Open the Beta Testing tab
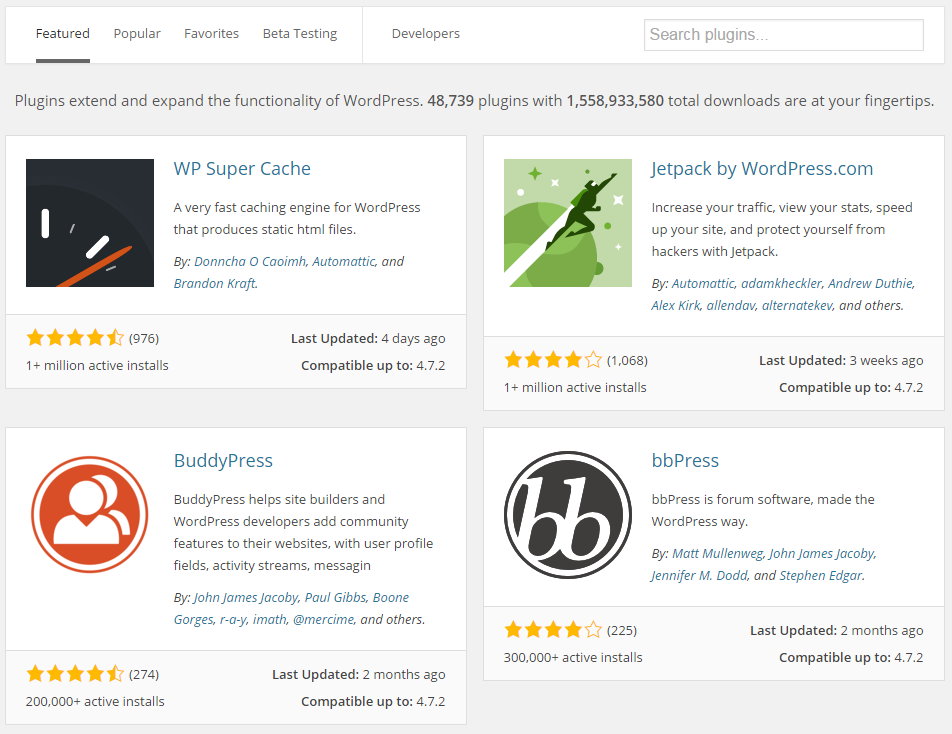The image size is (952, 734). [x=300, y=33]
